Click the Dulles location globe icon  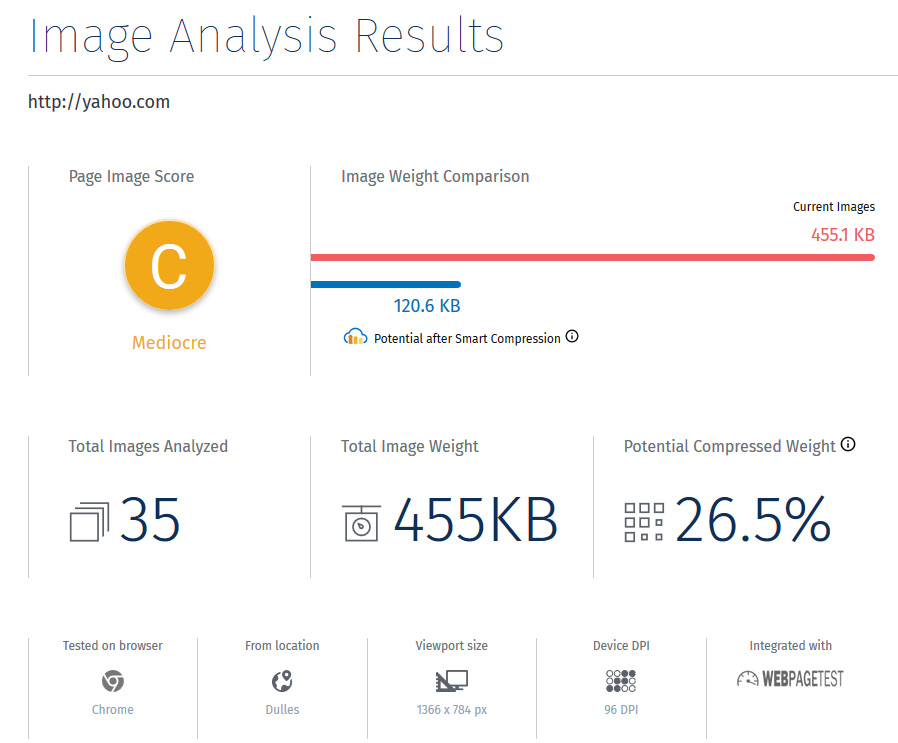point(282,681)
